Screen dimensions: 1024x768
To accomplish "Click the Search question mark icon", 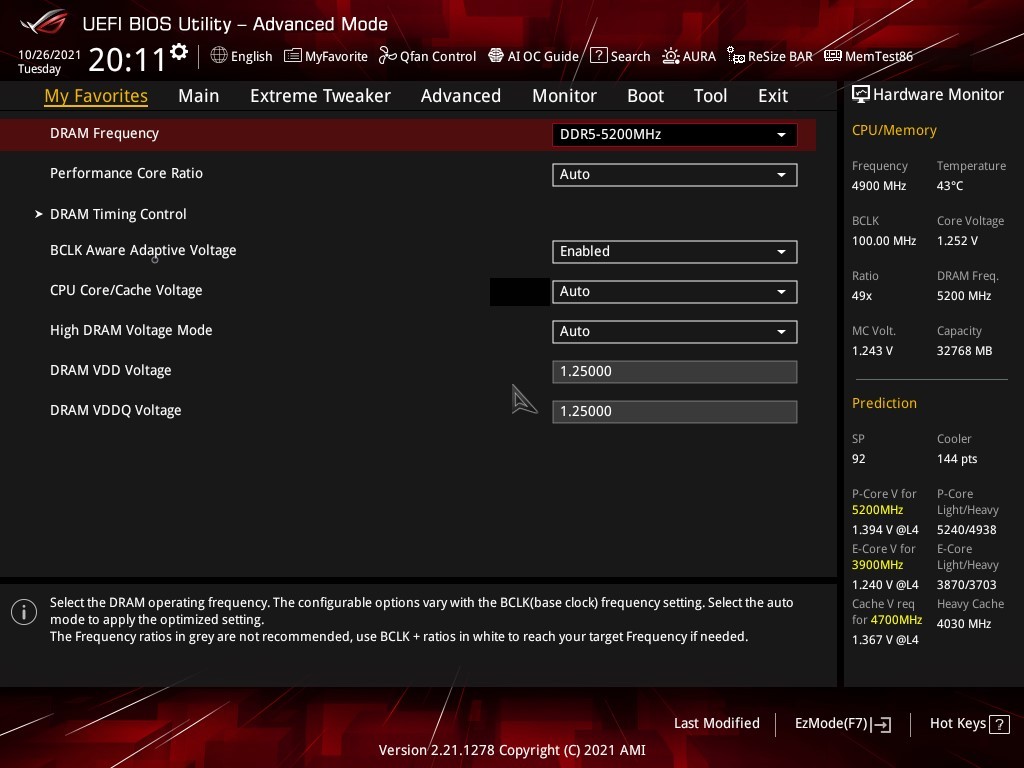I will tap(598, 56).
